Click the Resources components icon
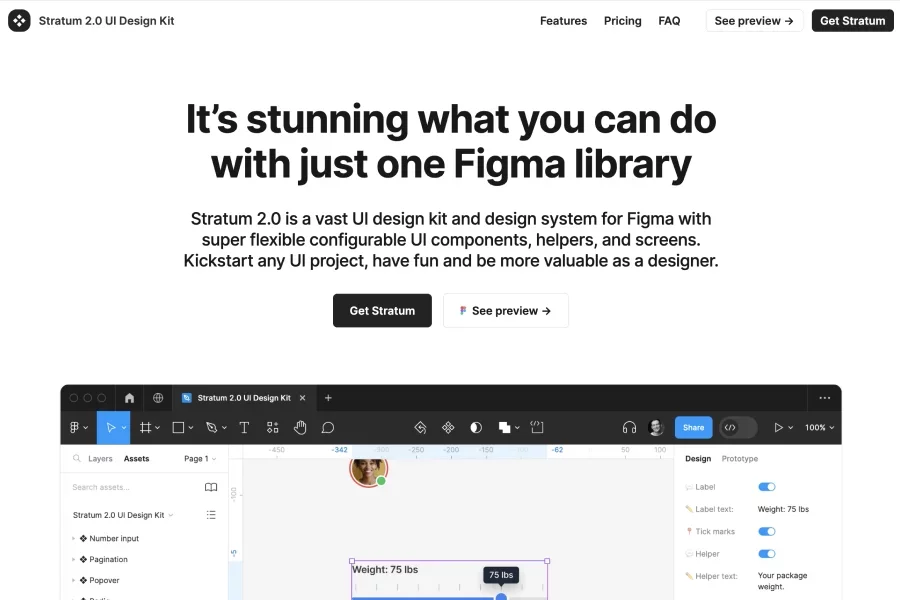This screenshot has width=900, height=600. click(272, 427)
